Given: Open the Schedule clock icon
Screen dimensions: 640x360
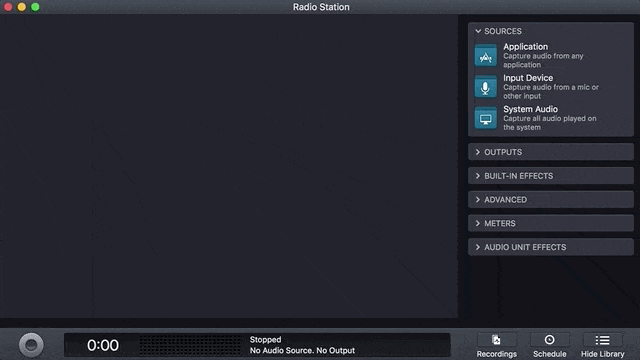Looking at the screenshot, I should (x=549, y=340).
